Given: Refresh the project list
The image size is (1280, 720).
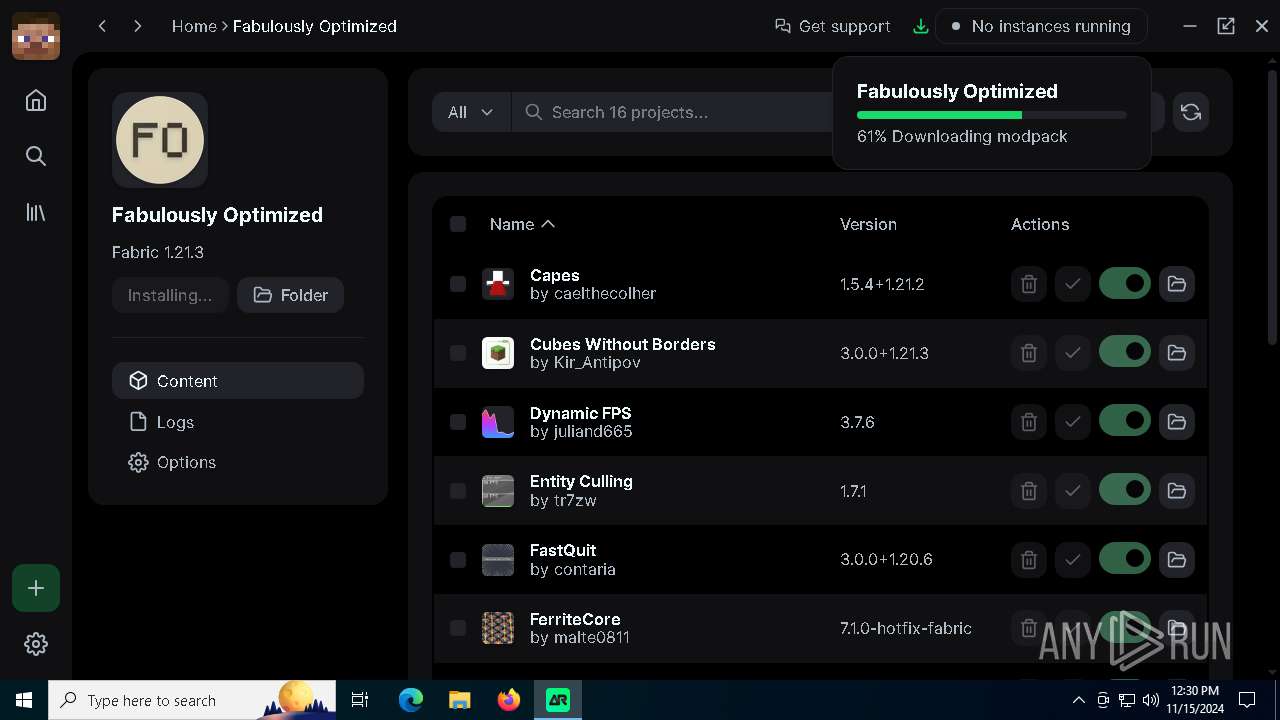Looking at the screenshot, I should 1190,112.
